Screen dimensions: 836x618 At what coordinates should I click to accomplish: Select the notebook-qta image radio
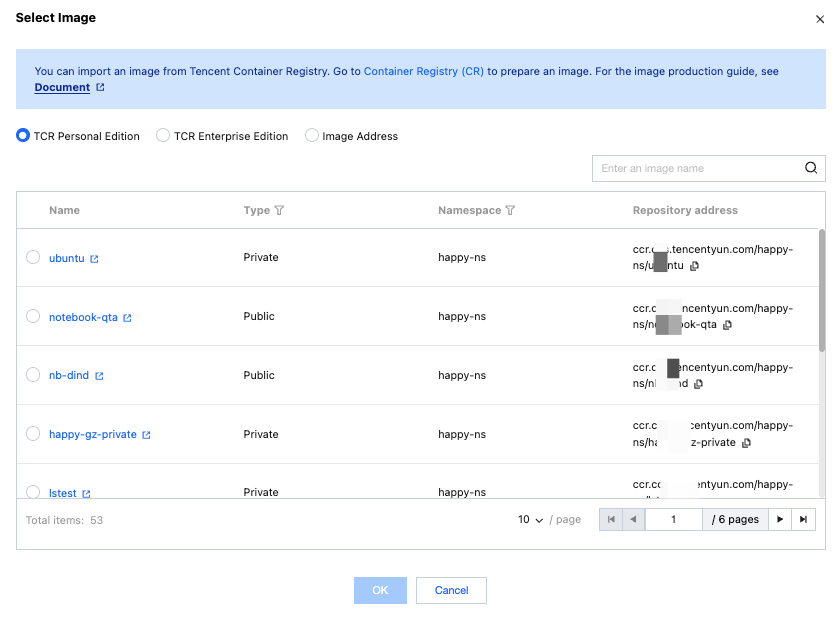[33, 317]
